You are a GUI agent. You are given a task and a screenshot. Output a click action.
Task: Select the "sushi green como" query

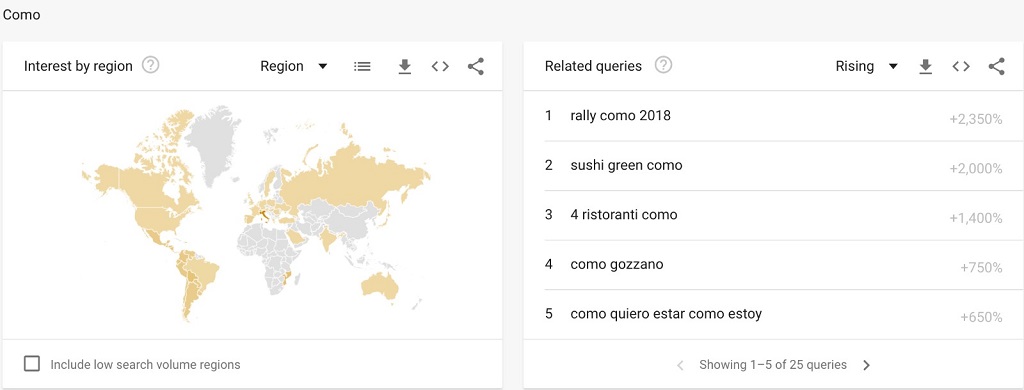pos(773,166)
